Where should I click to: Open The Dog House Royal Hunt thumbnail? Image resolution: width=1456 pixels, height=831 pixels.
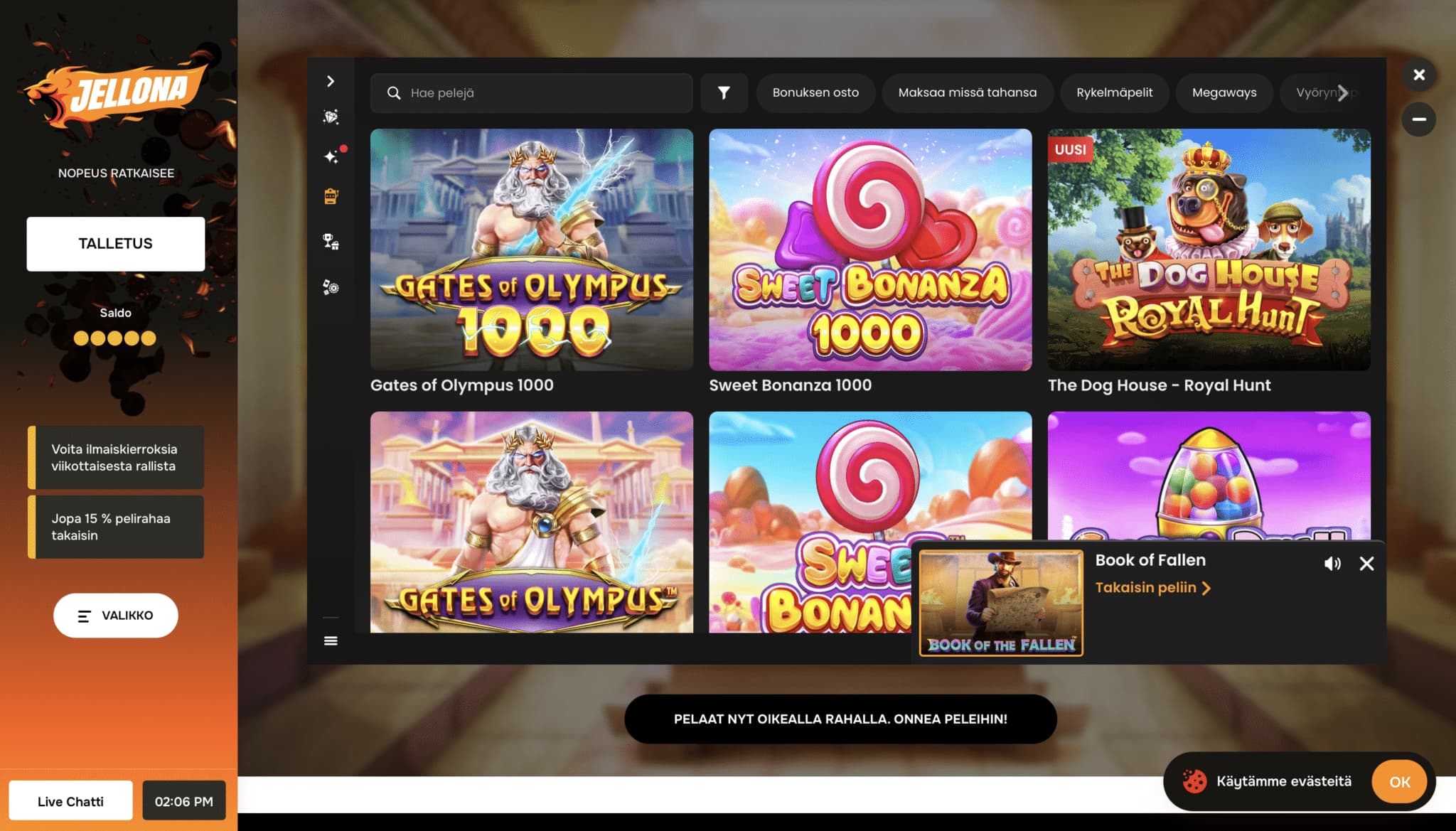[x=1209, y=250]
